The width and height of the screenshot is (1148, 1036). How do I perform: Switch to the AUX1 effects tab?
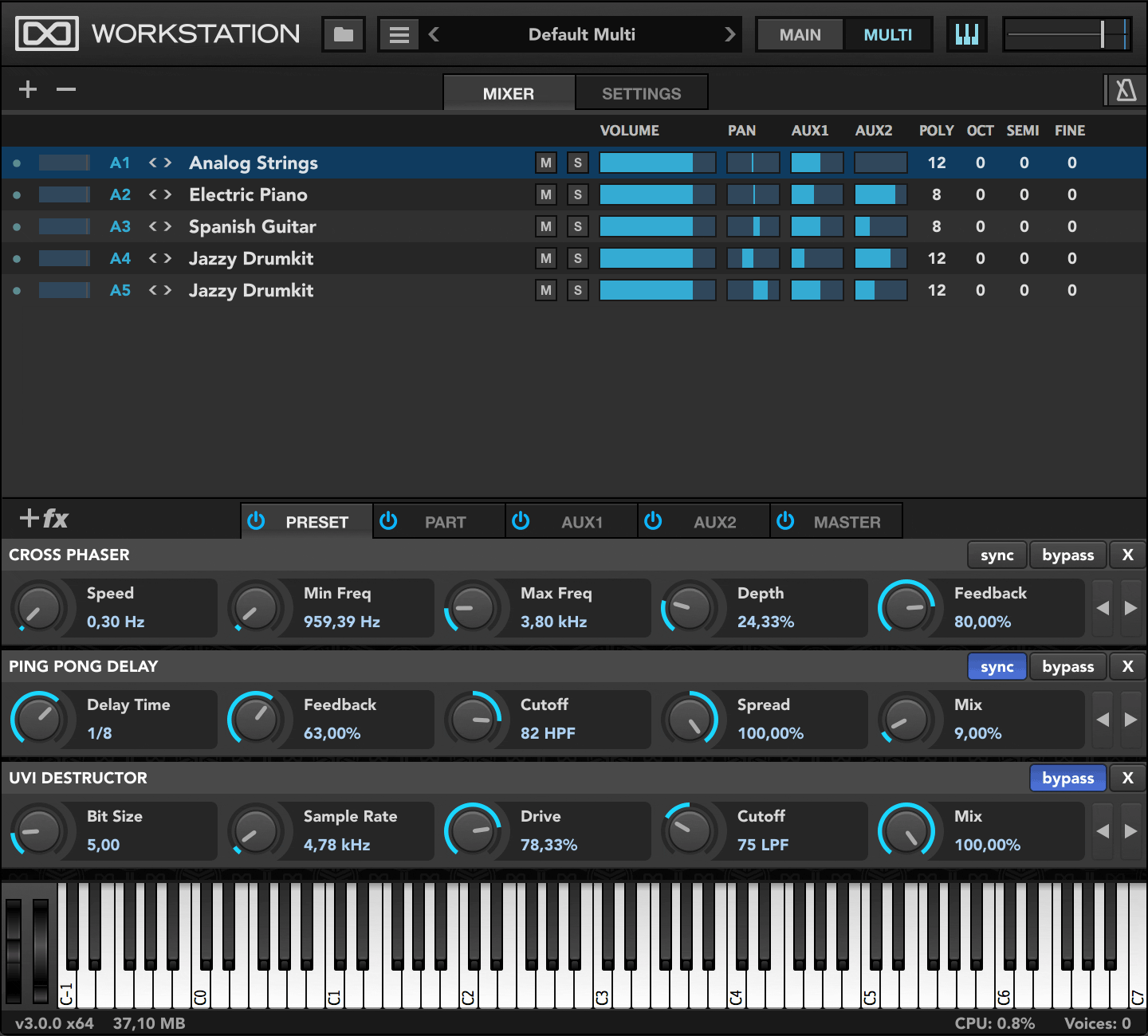point(572,522)
